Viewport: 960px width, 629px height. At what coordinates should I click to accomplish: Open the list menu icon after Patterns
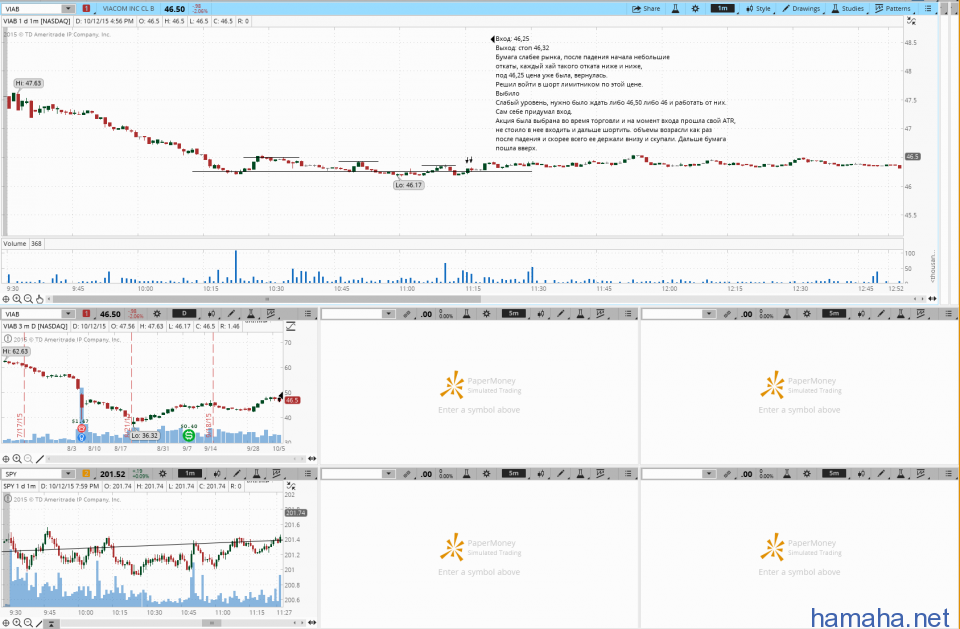pos(928,9)
